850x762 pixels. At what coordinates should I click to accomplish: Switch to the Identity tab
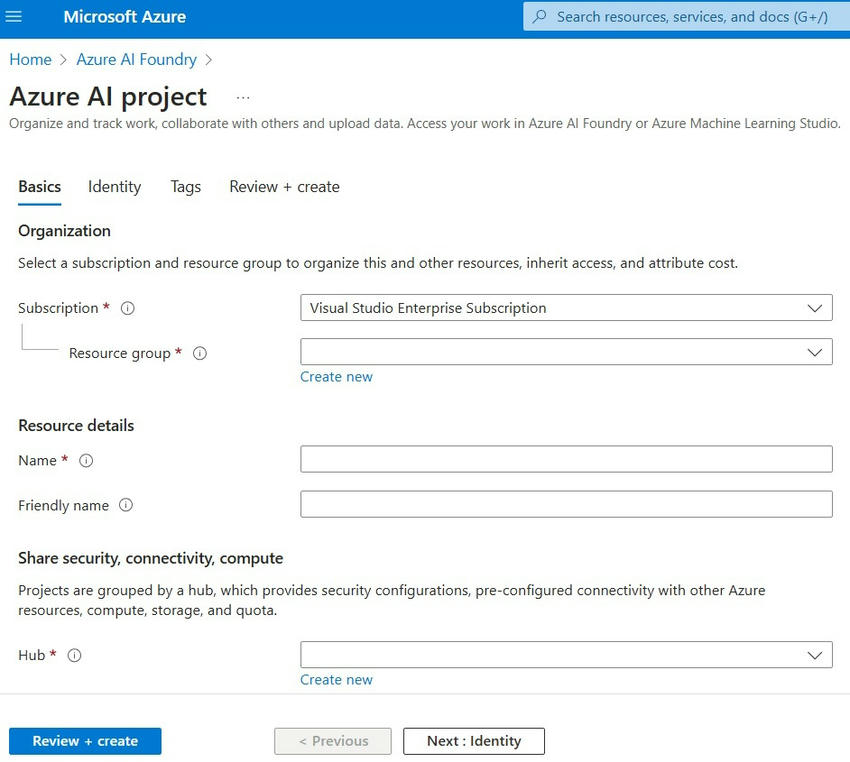click(114, 187)
